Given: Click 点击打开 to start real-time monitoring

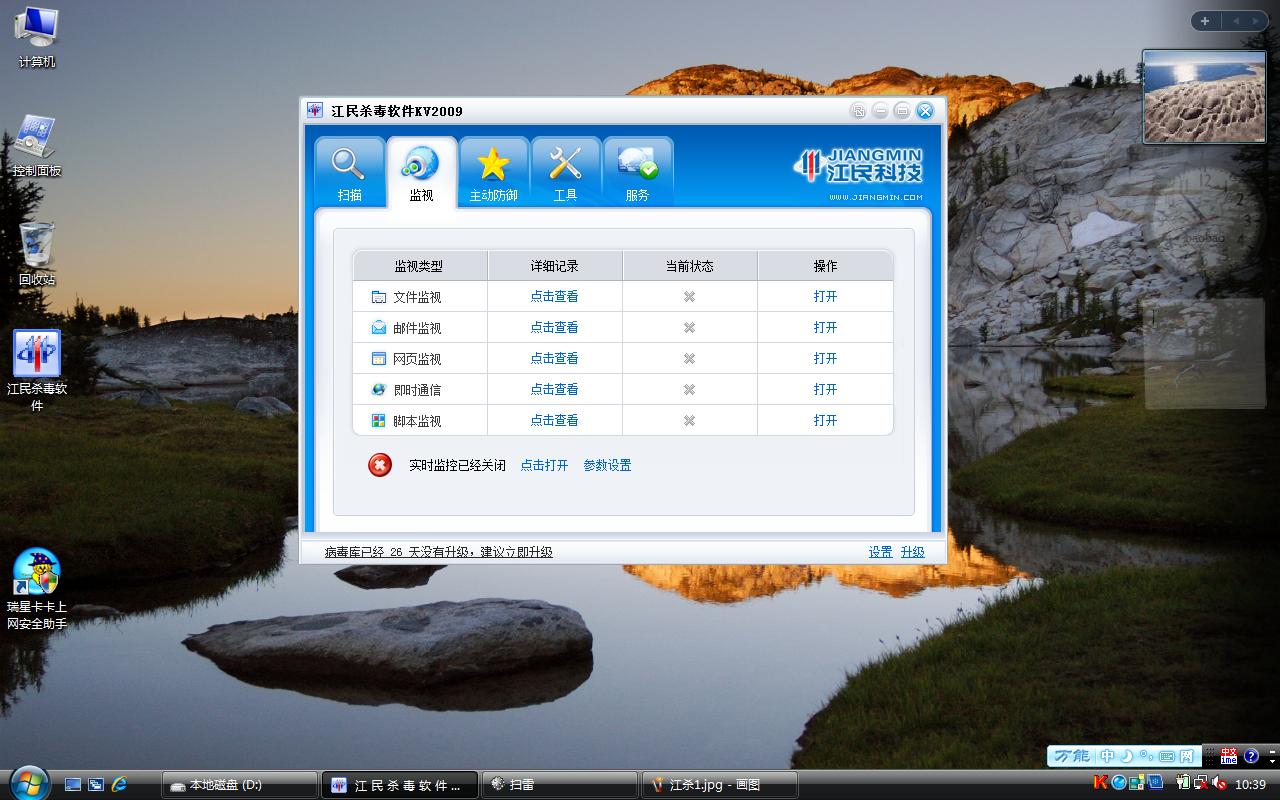Looking at the screenshot, I should coord(544,465).
